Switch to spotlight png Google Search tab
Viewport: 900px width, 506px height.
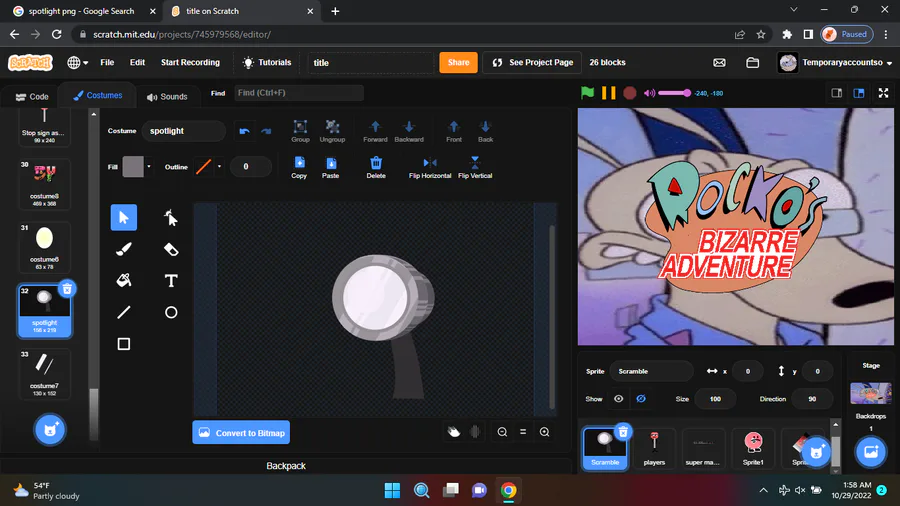(x=80, y=11)
